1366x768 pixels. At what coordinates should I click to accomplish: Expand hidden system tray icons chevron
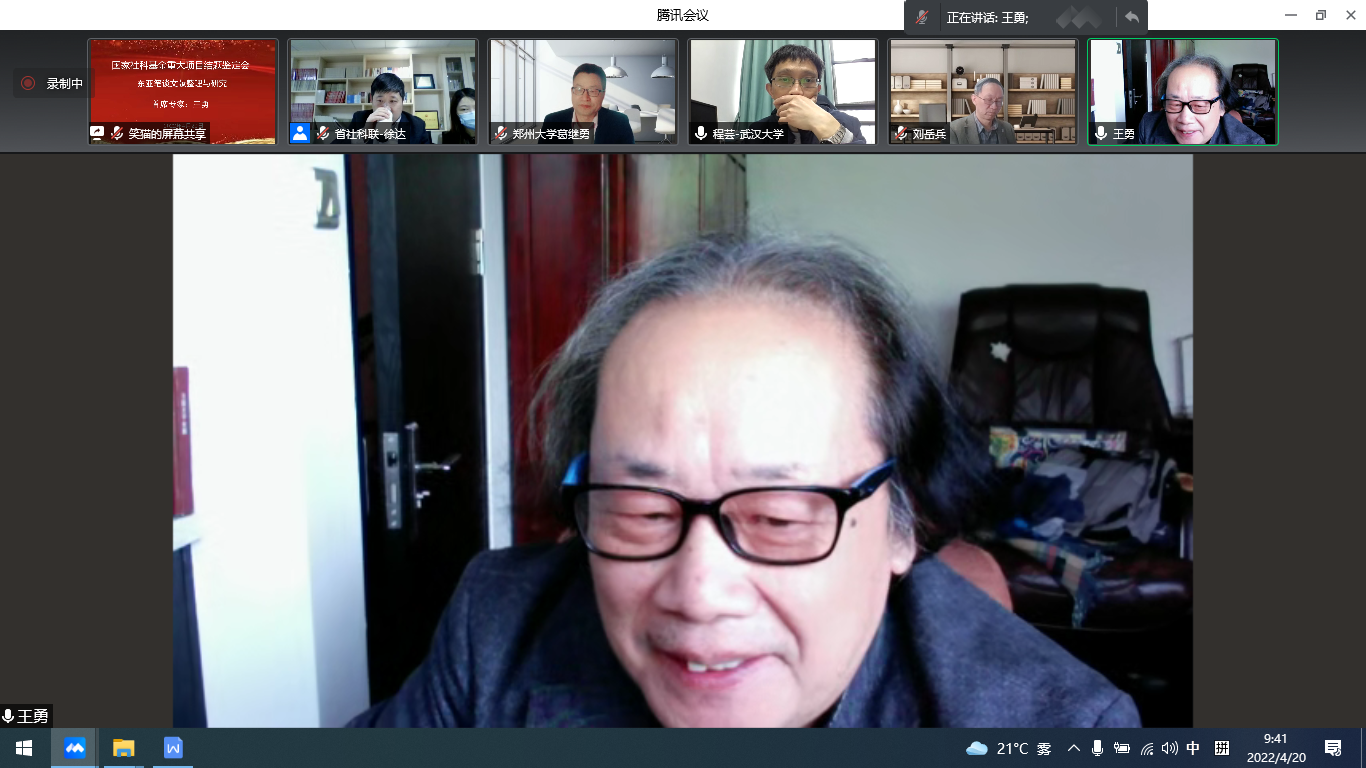[1074, 748]
